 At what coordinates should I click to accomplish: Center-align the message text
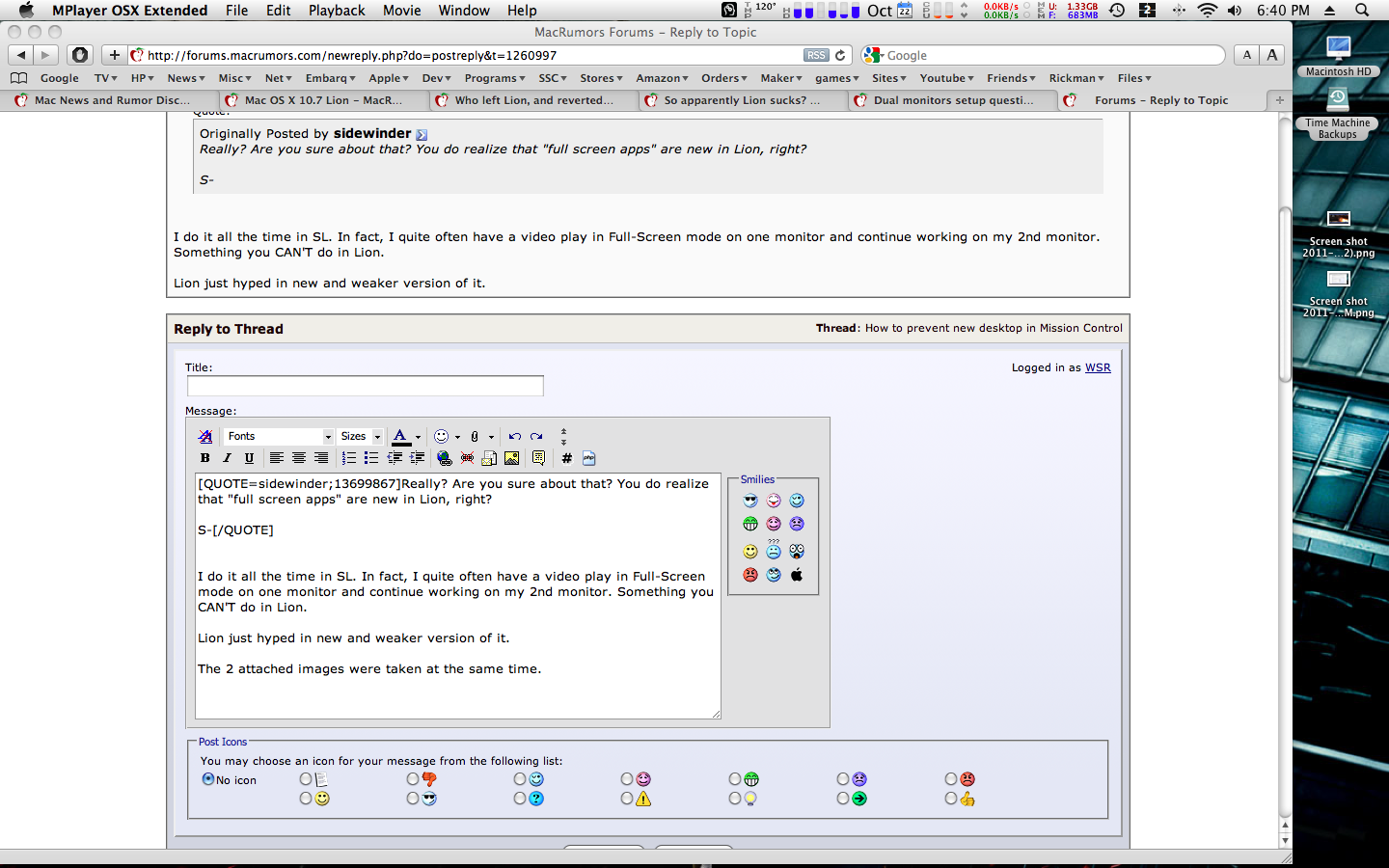(299, 458)
